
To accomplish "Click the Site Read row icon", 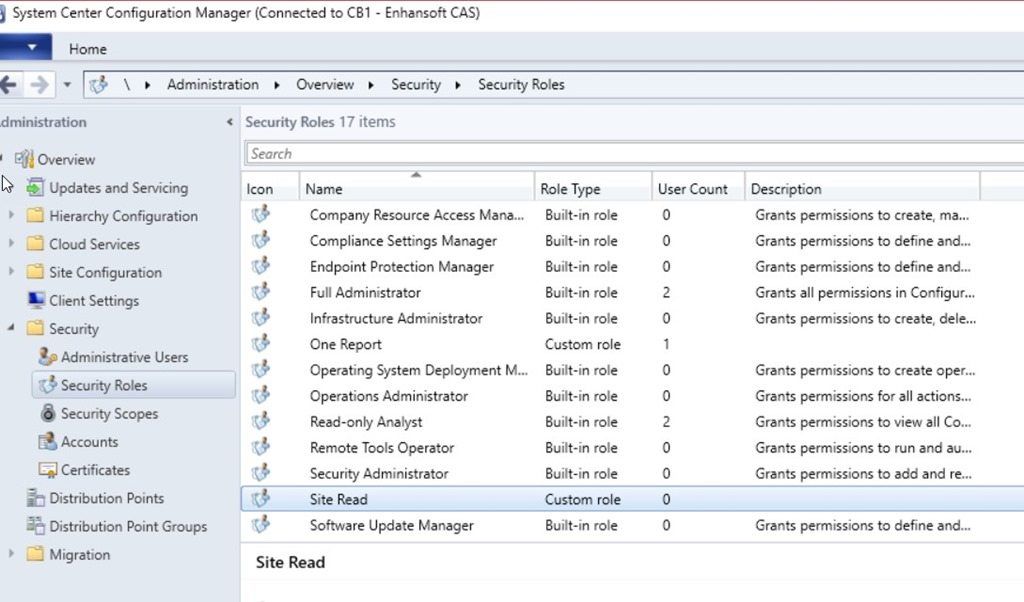I will click(261, 499).
